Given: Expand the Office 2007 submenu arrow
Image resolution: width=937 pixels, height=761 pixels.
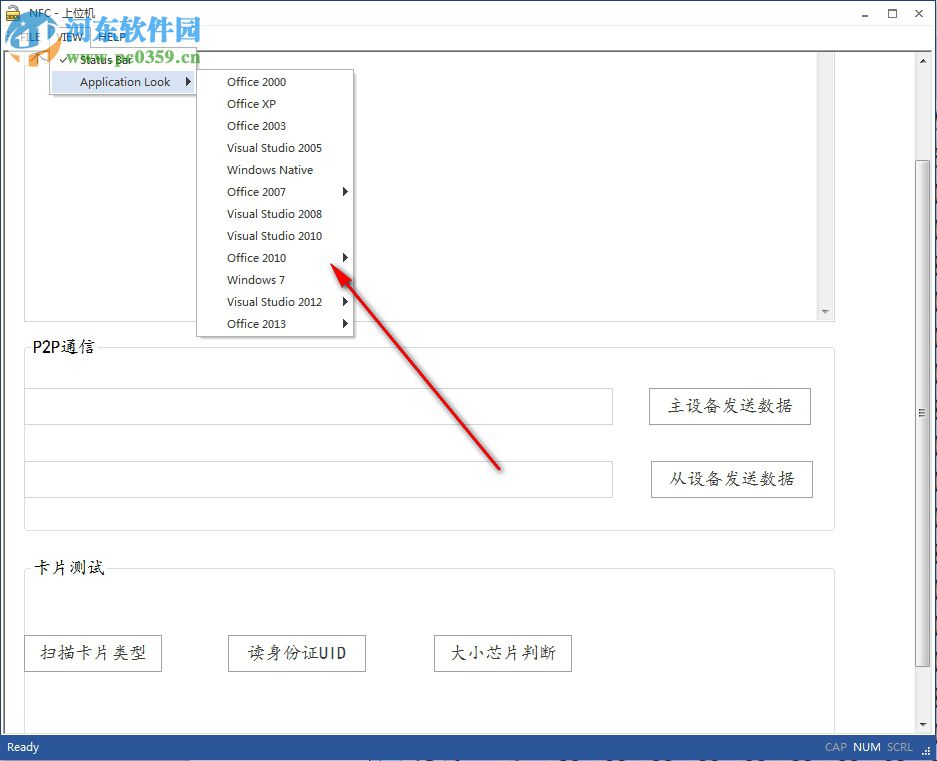Looking at the screenshot, I should click(x=345, y=192).
